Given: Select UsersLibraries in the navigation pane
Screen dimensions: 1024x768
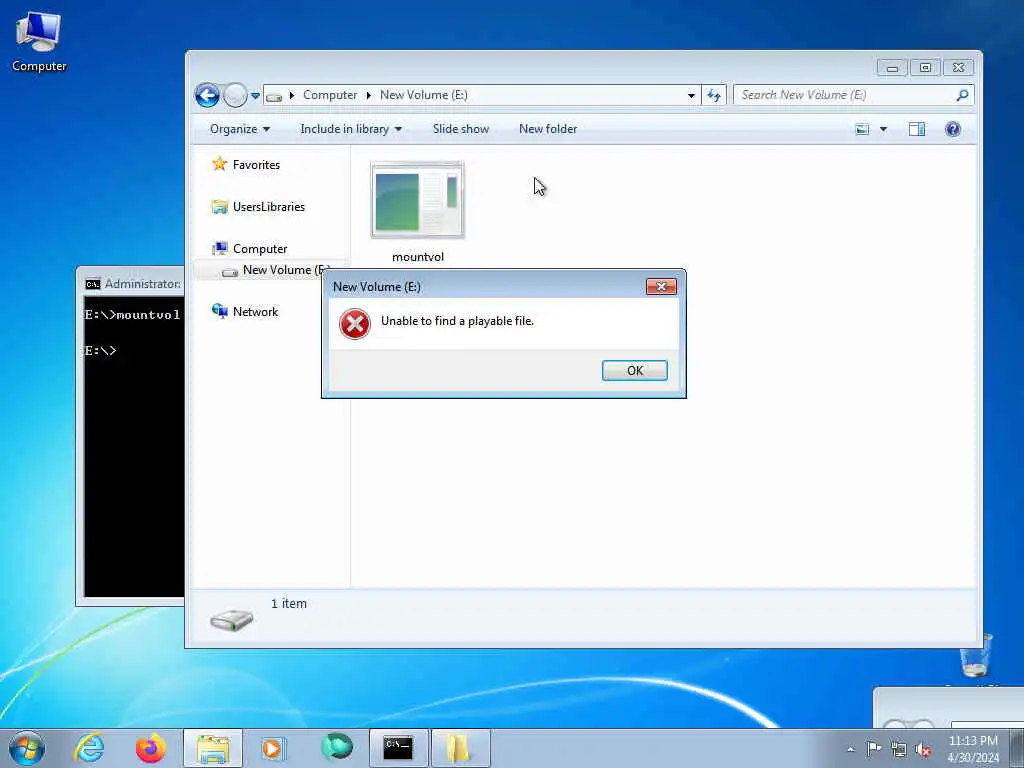Looking at the screenshot, I should [x=268, y=207].
